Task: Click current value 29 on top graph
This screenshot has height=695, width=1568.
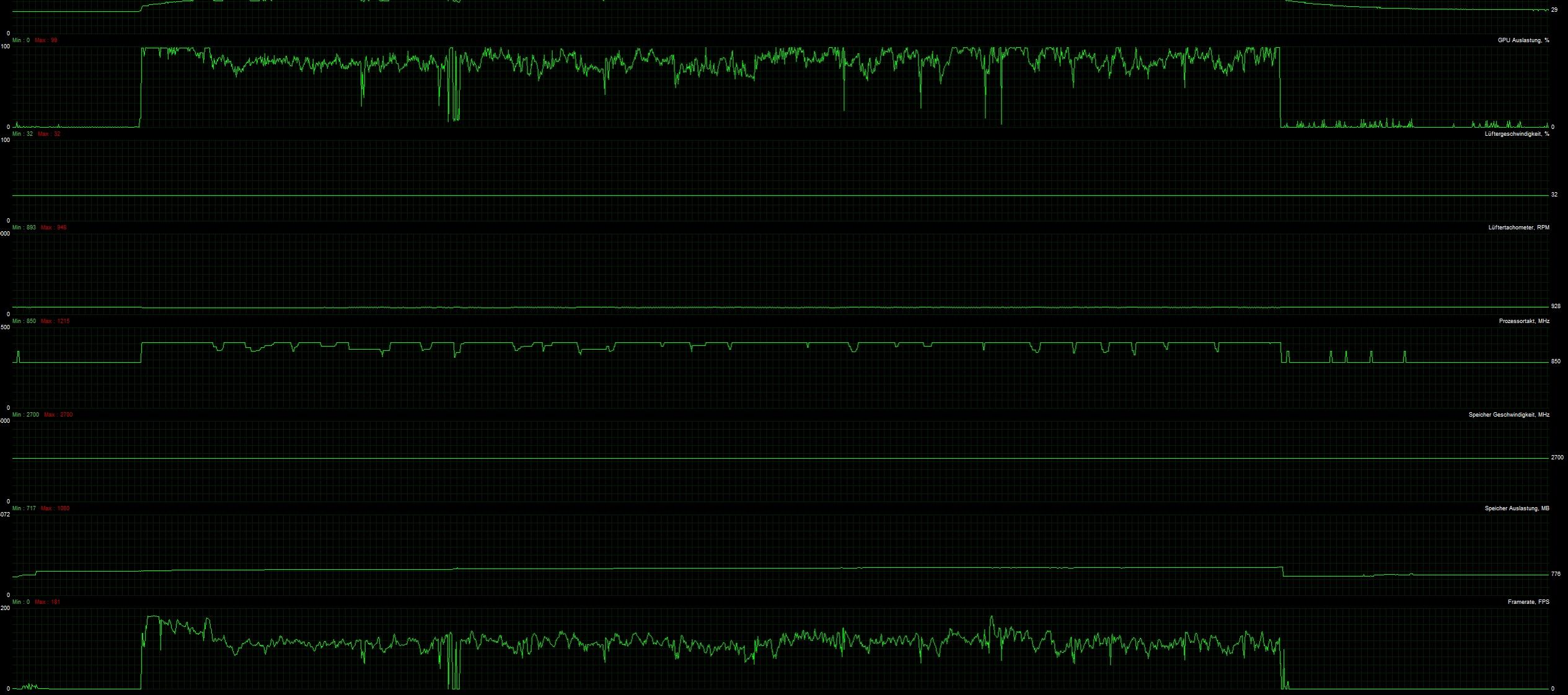Action: (1554, 10)
